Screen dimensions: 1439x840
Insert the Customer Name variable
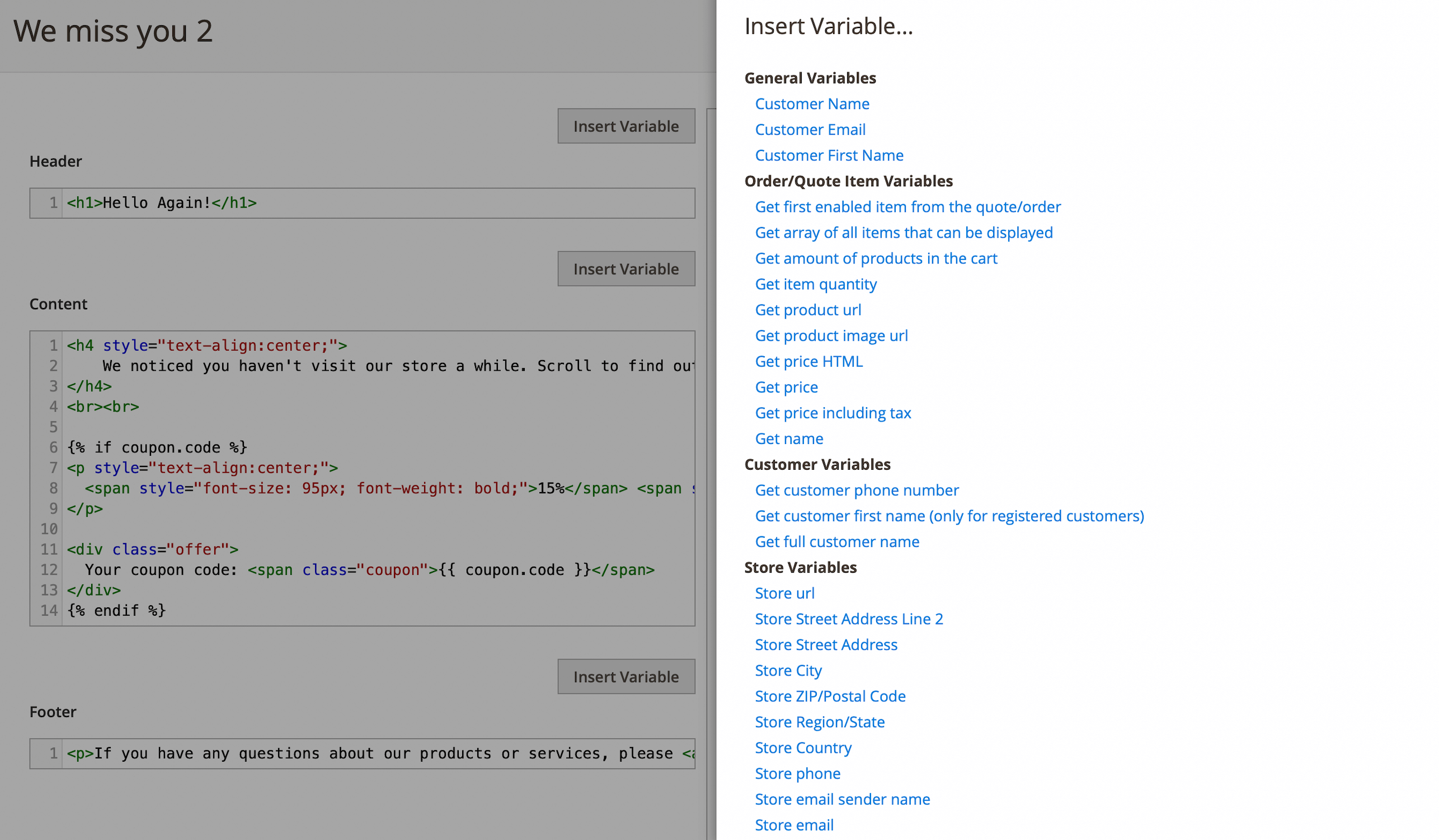812,103
